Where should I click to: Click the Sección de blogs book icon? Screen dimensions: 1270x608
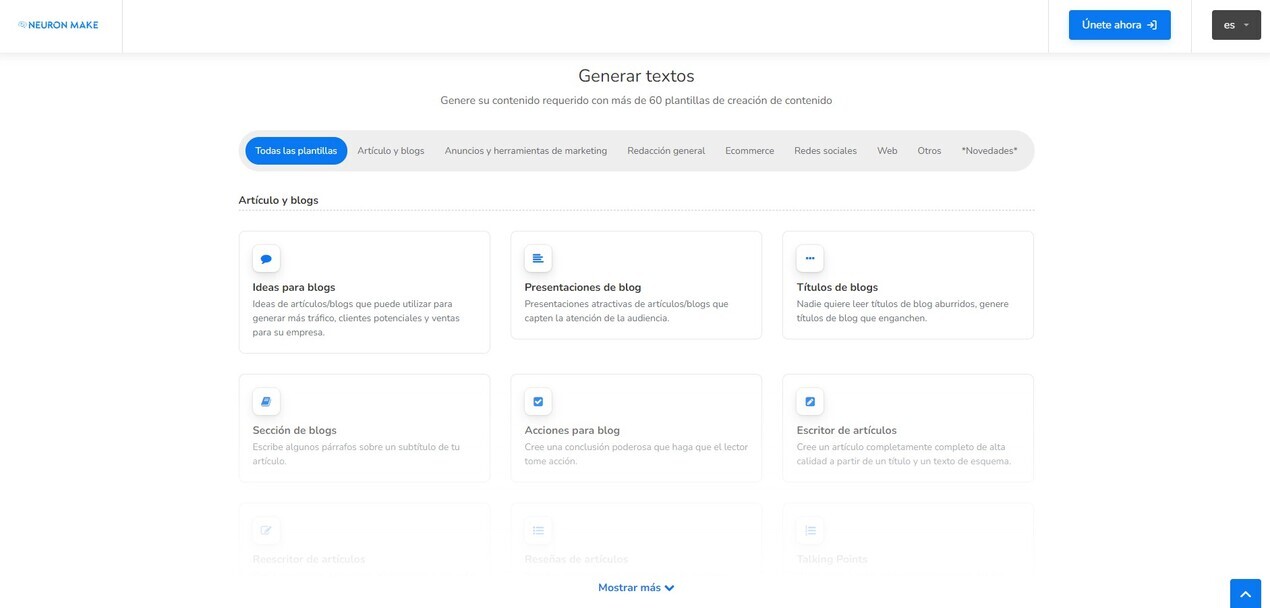266,402
